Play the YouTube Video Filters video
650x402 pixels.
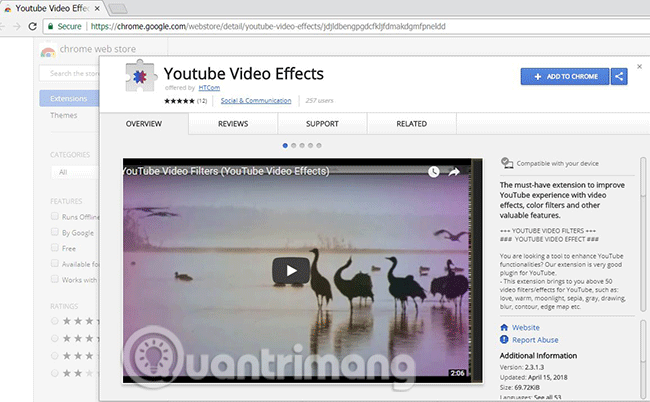click(x=291, y=271)
